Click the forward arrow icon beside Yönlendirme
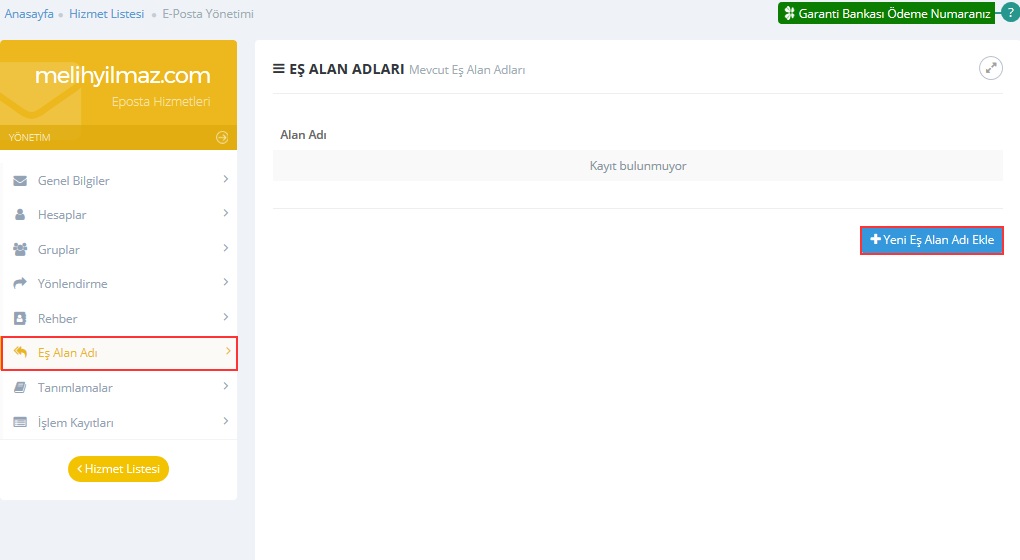The image size is (1020, 560). point(20,284)
